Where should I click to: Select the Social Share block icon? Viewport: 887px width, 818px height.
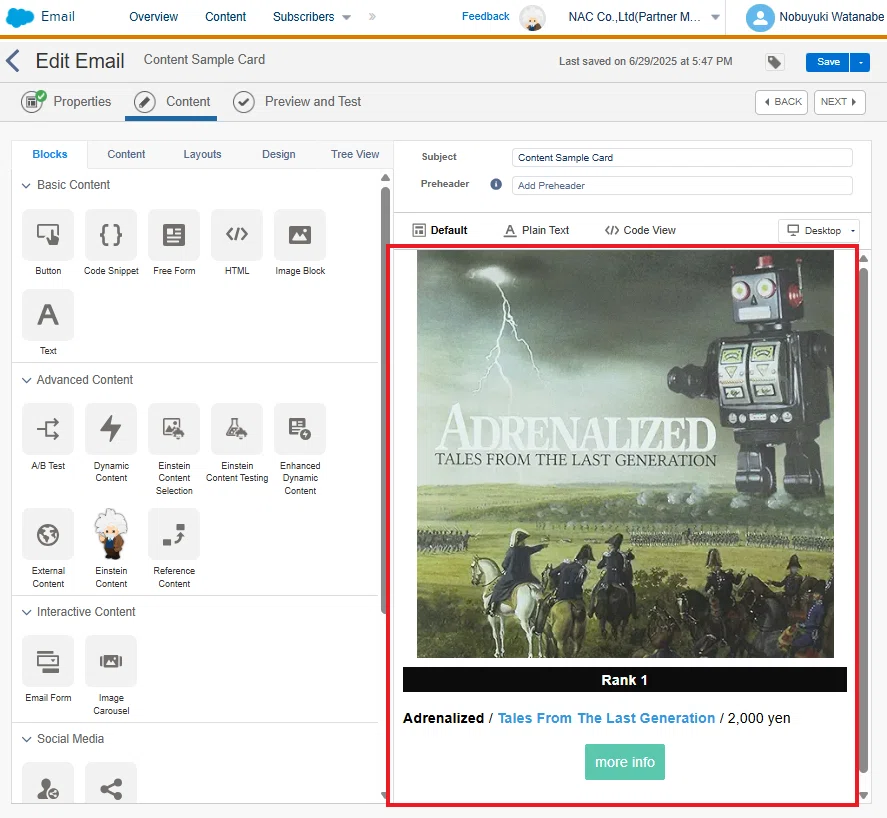coord(111,783)
